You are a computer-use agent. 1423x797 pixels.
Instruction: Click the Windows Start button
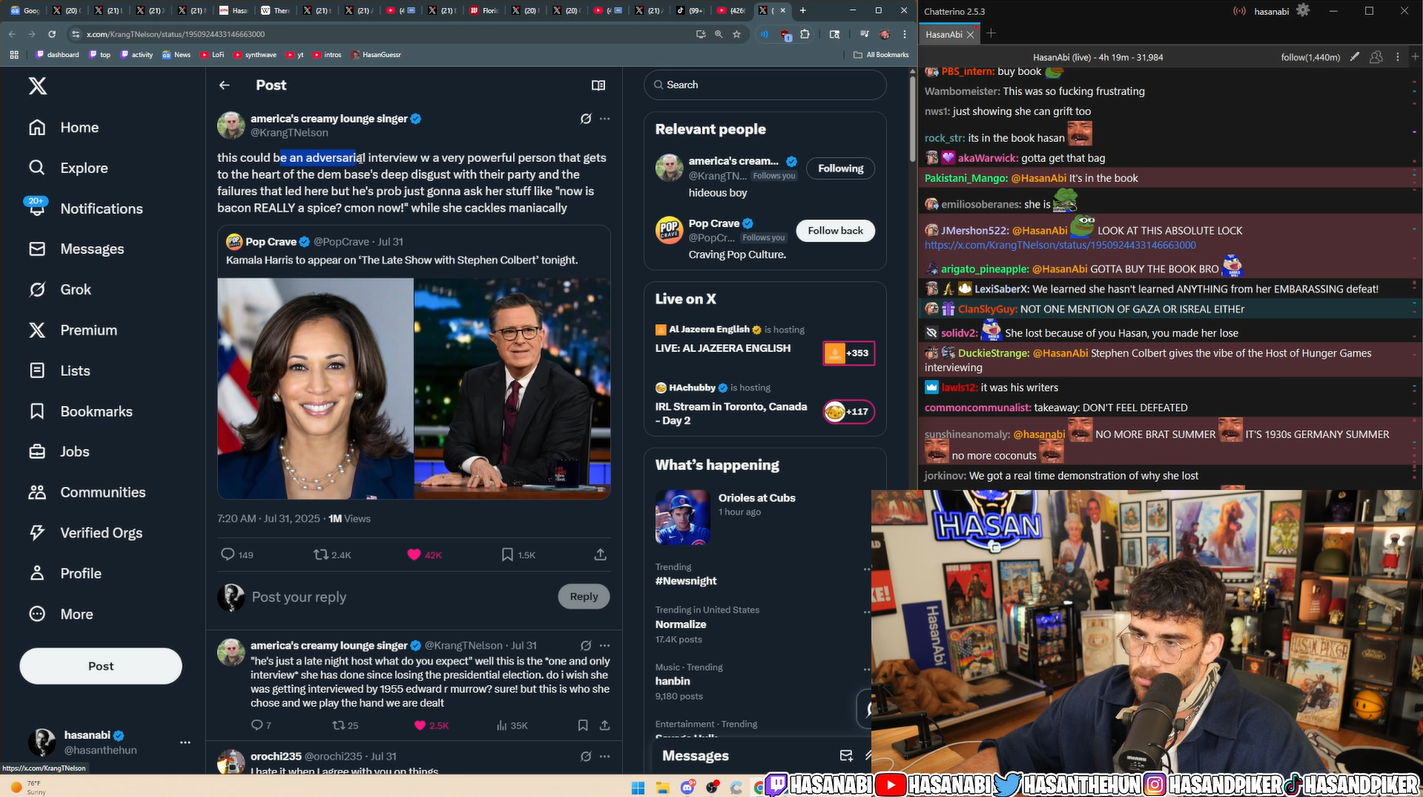pos(638,787)
